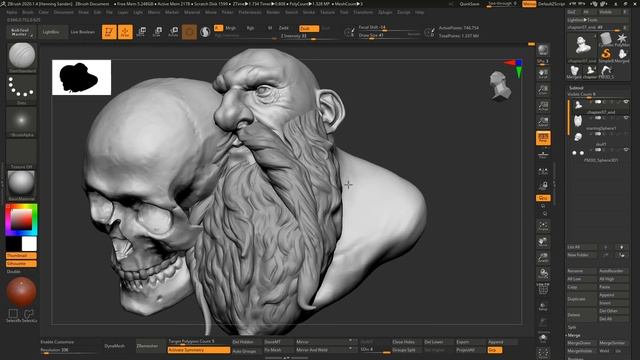Toggle the Zadd mode button
This screenshot has width=640, height=360.
[x=284, y=28]
